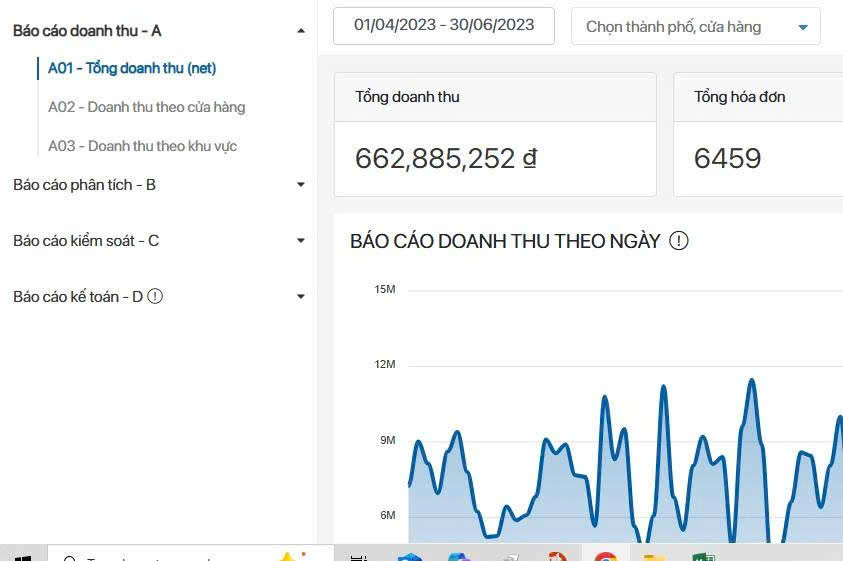Open Excel from the taskbar
Image resolution: width=843 pixels, height=561 pixels.
[702, 556]
